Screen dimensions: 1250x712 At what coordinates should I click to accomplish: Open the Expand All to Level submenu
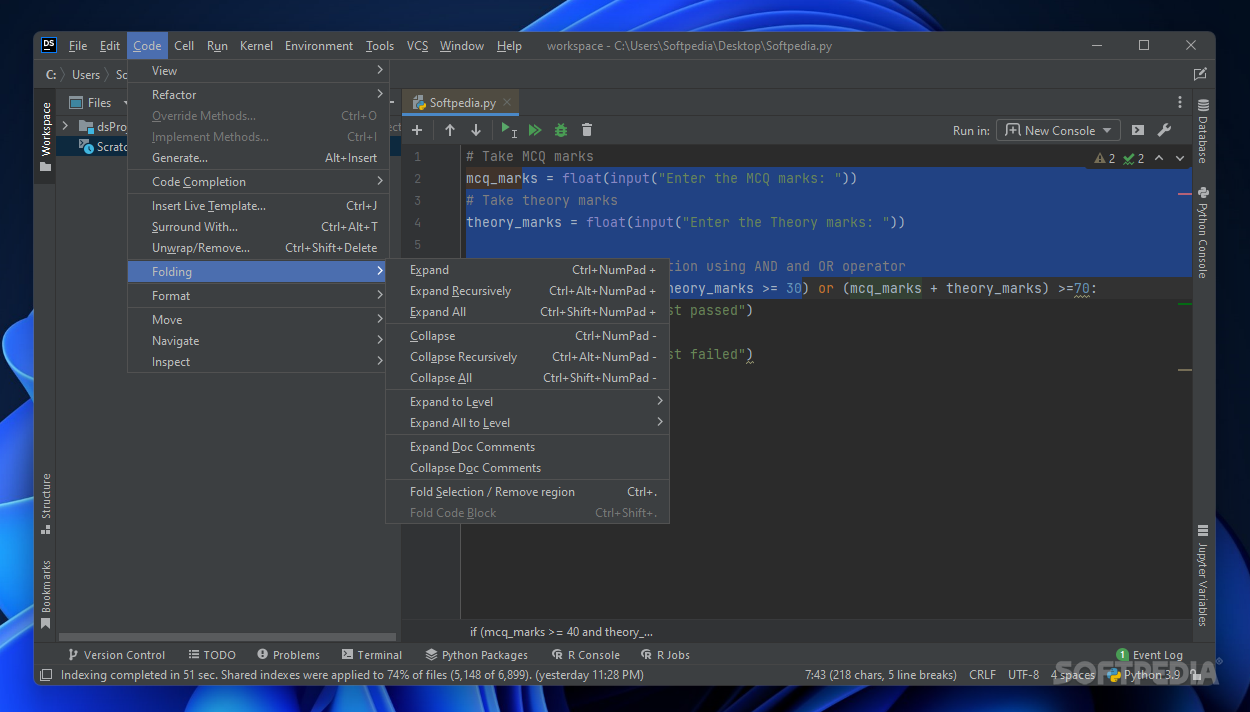click(x=527, y=422)
